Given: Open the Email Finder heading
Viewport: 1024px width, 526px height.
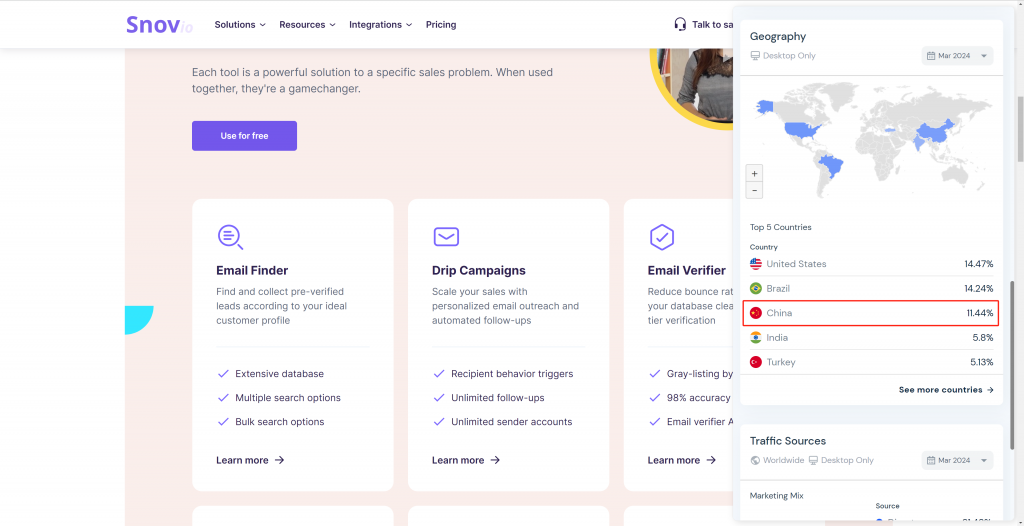Looking at the screenshot, I should pos(252,271).
